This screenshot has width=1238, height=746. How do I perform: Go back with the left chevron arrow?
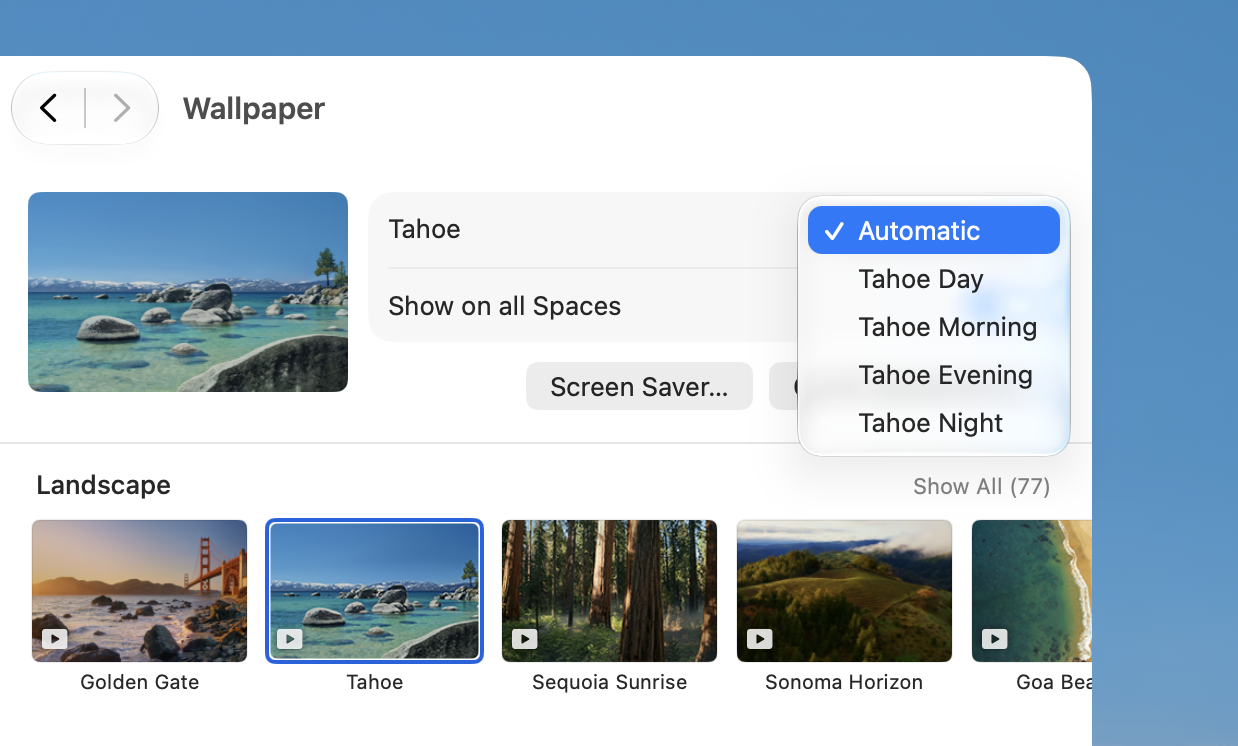coord(48,108)
